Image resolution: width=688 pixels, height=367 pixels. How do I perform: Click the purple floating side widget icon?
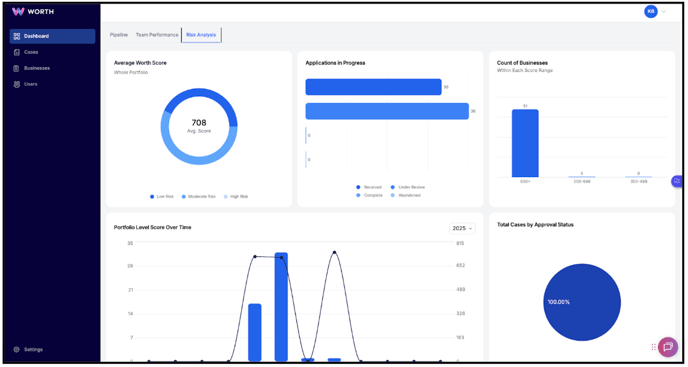pyautogui.click(x=677, y=181)
